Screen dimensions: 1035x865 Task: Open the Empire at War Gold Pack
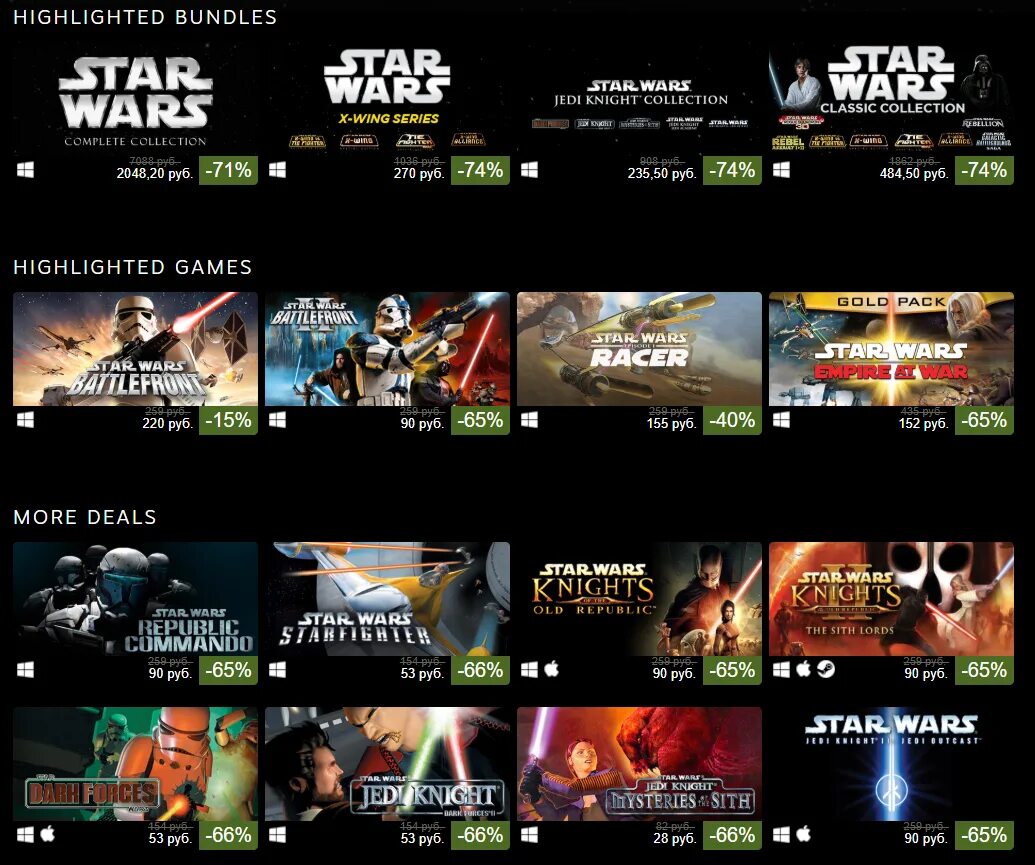tap(891, 349)
